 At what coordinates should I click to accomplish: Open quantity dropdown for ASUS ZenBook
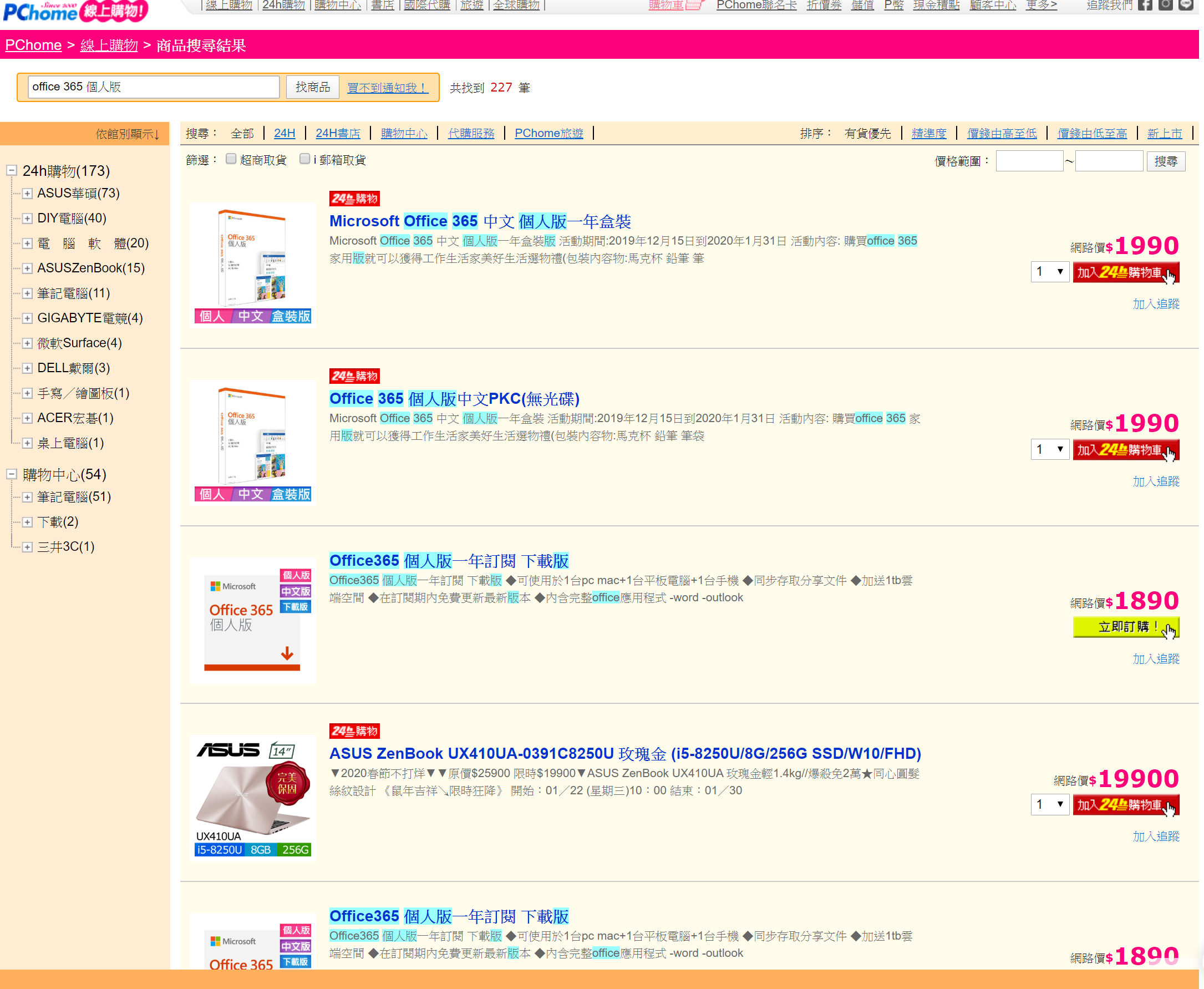pyautogui.click(x=1050, y=805)
